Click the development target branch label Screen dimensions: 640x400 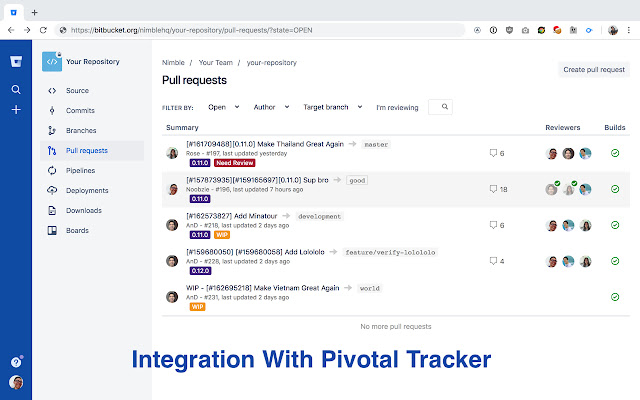[x=319, y=216]
